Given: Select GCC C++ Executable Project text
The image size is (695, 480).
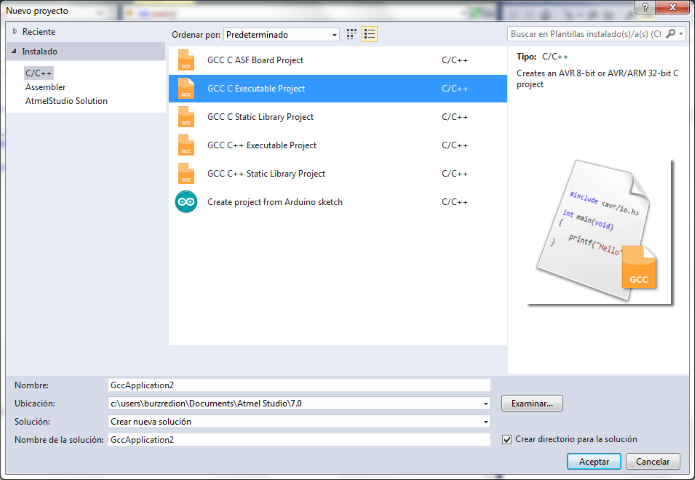Looking at the screenshot, I should point(262,145).
